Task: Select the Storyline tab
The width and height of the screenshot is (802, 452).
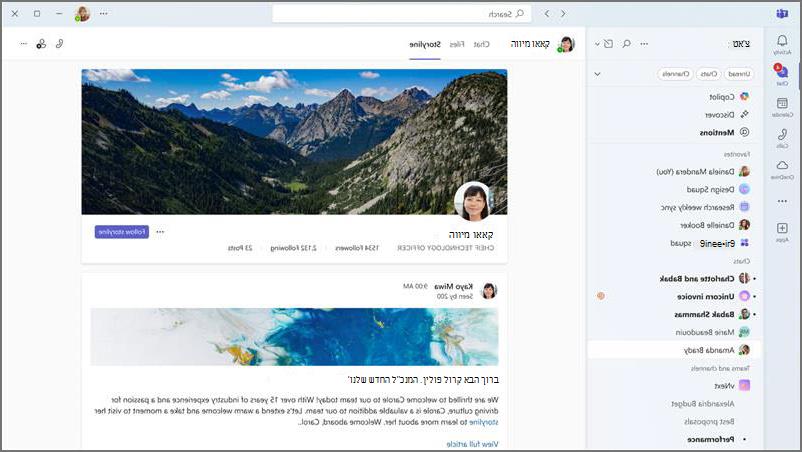Action: click(x=425, y=44)
